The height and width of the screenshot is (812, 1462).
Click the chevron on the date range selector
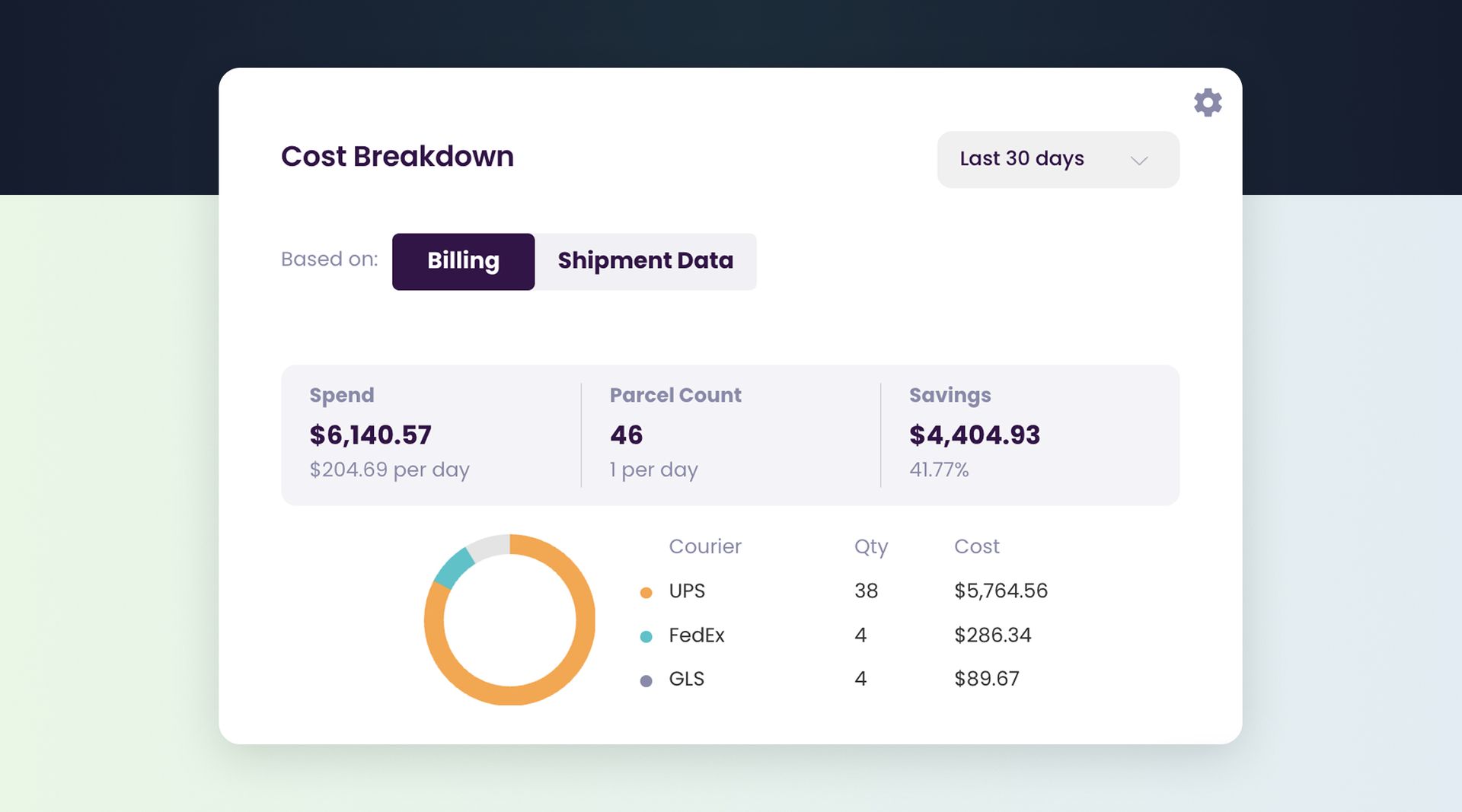[x=1138, y=160]
